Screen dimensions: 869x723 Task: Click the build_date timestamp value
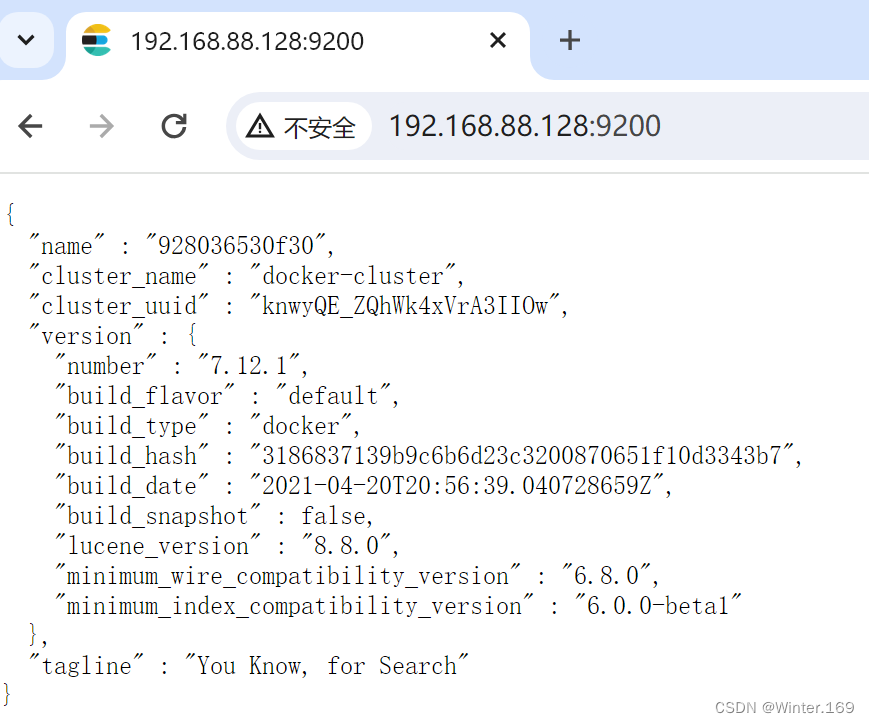[x=457, y=485]
